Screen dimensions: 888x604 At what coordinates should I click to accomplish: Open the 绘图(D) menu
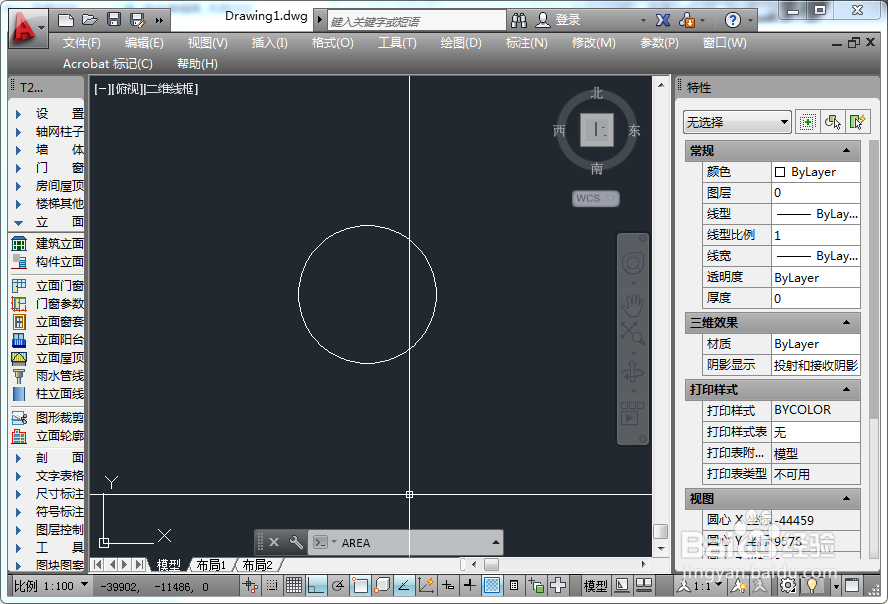(x=460, y=43)
